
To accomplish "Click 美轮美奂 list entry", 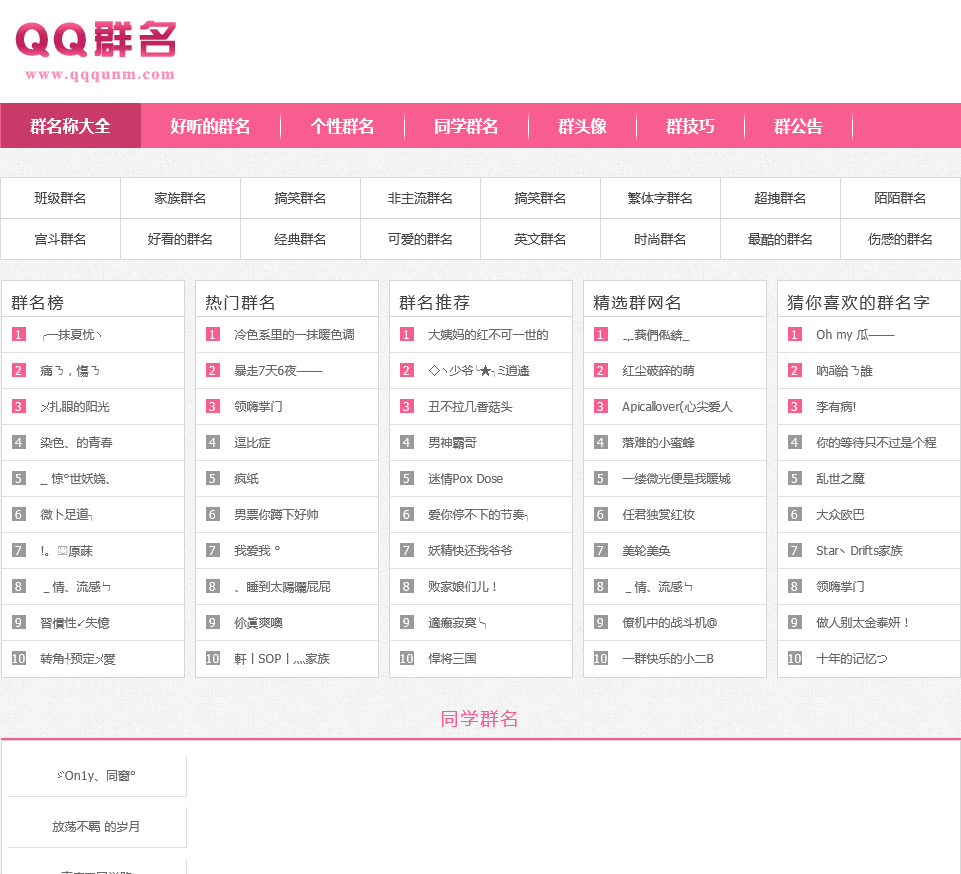I will coord(646,550).
